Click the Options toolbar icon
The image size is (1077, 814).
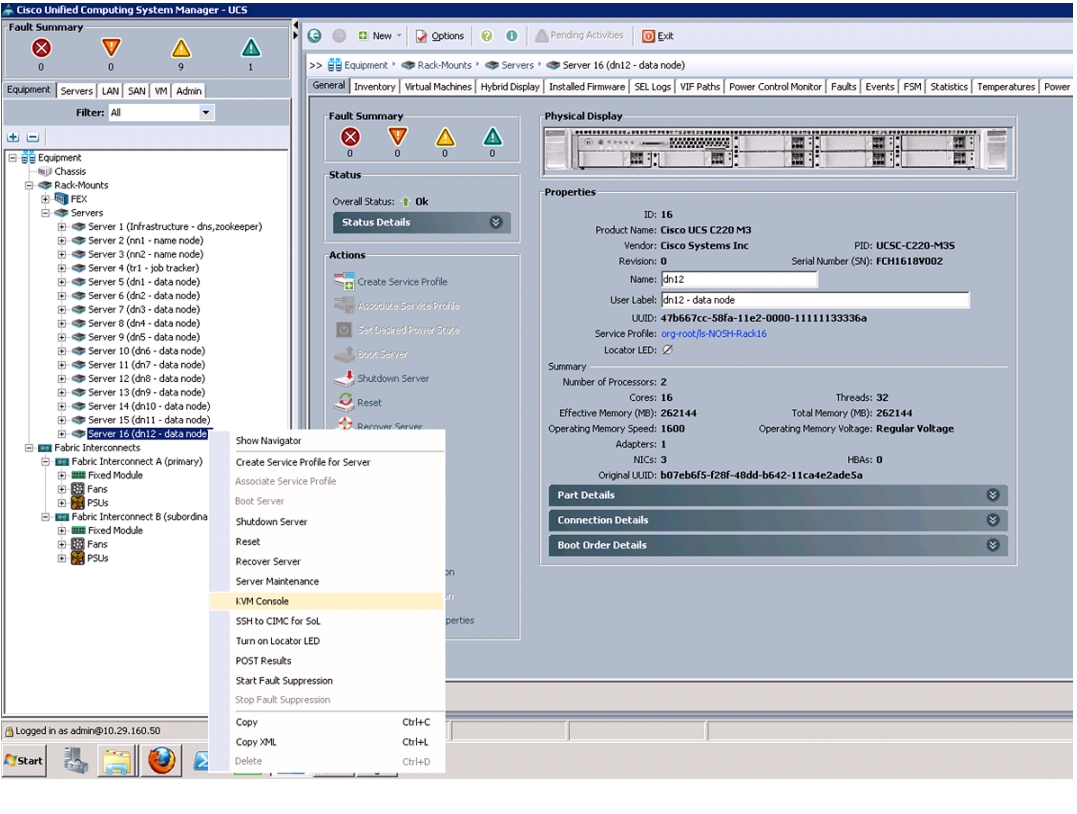[x=421, y=36]
